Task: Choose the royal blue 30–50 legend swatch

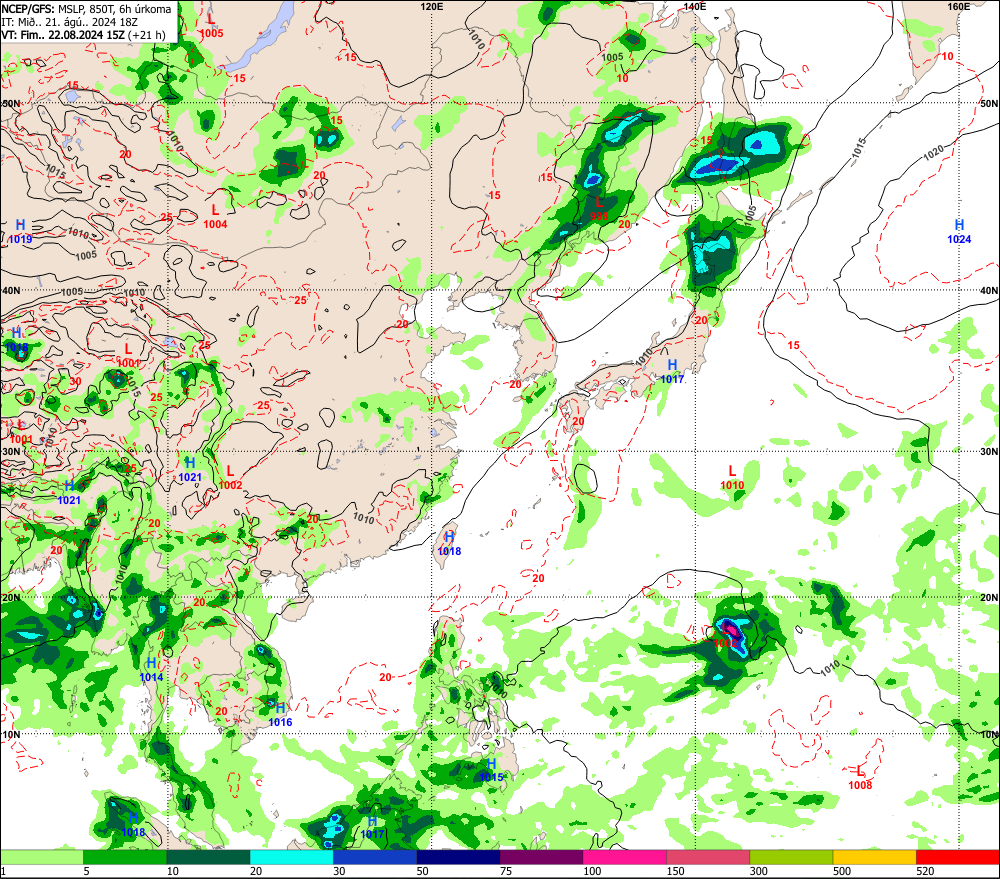Action: coord(375,857)
